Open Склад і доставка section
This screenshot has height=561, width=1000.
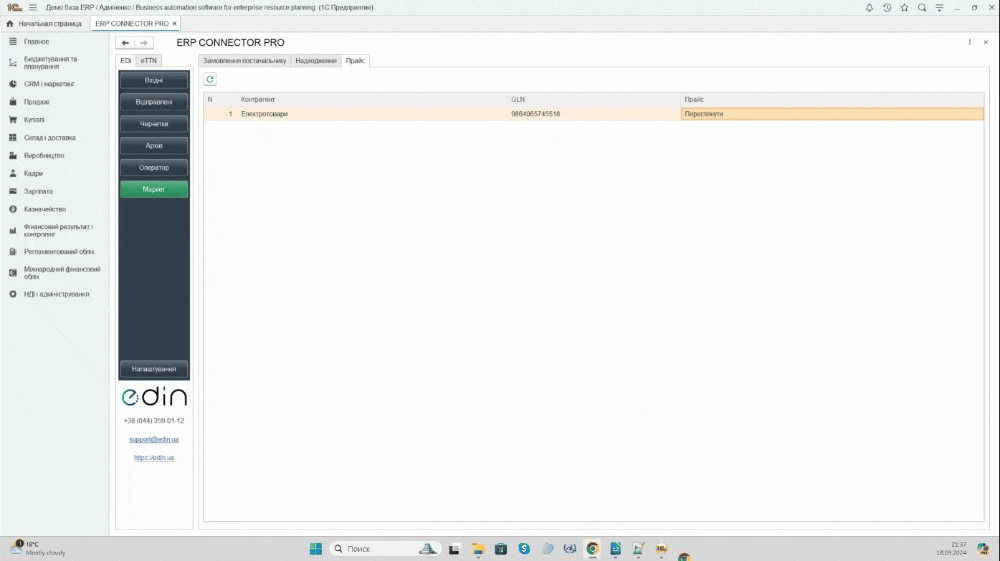pyautogui.click(x=49, y=138)
